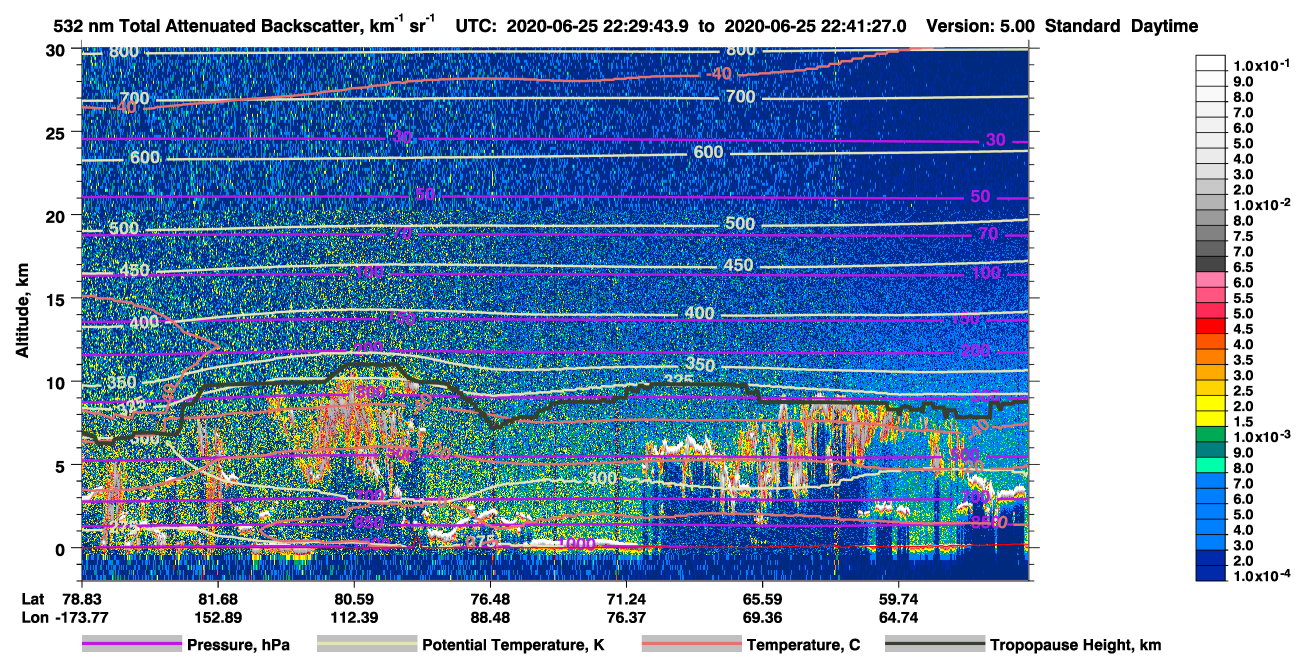Click the 'Pressure, hPa' legend label
Viewport: 1300px width, 667px height.
[x=238, y=645]
